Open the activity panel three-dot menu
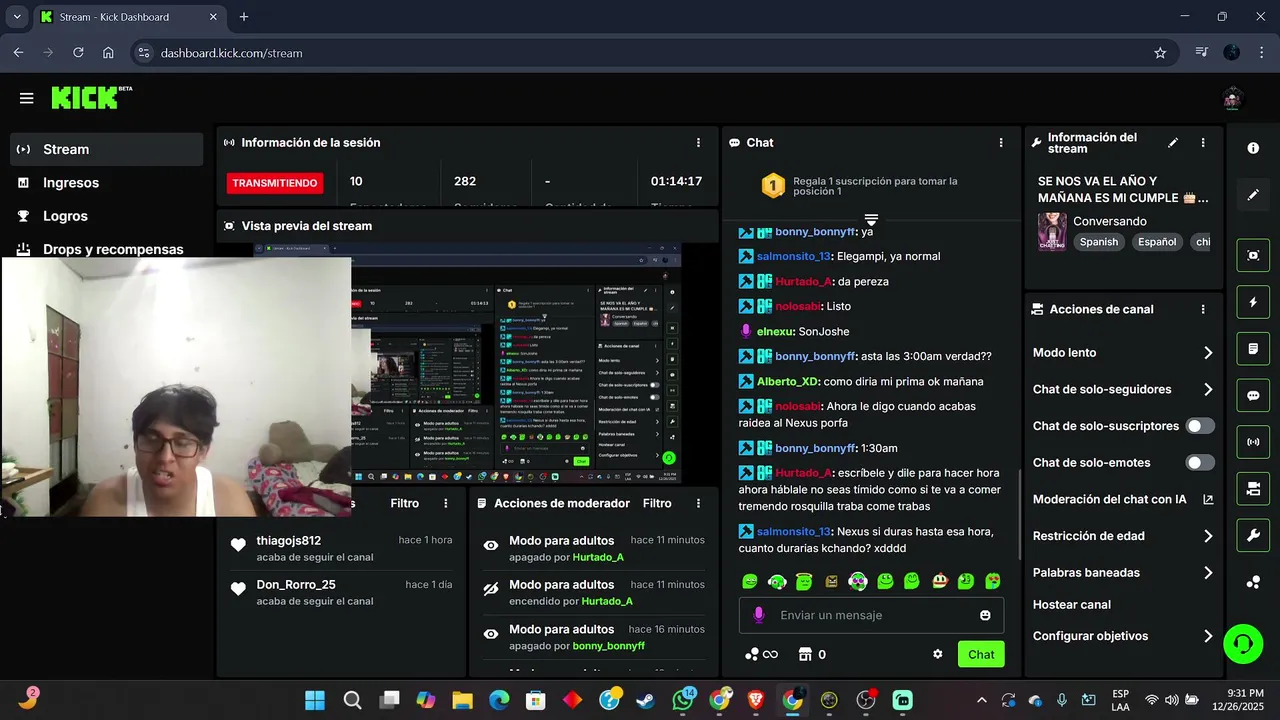Viewport: 1280px width, 720px height. pos(446,504)
